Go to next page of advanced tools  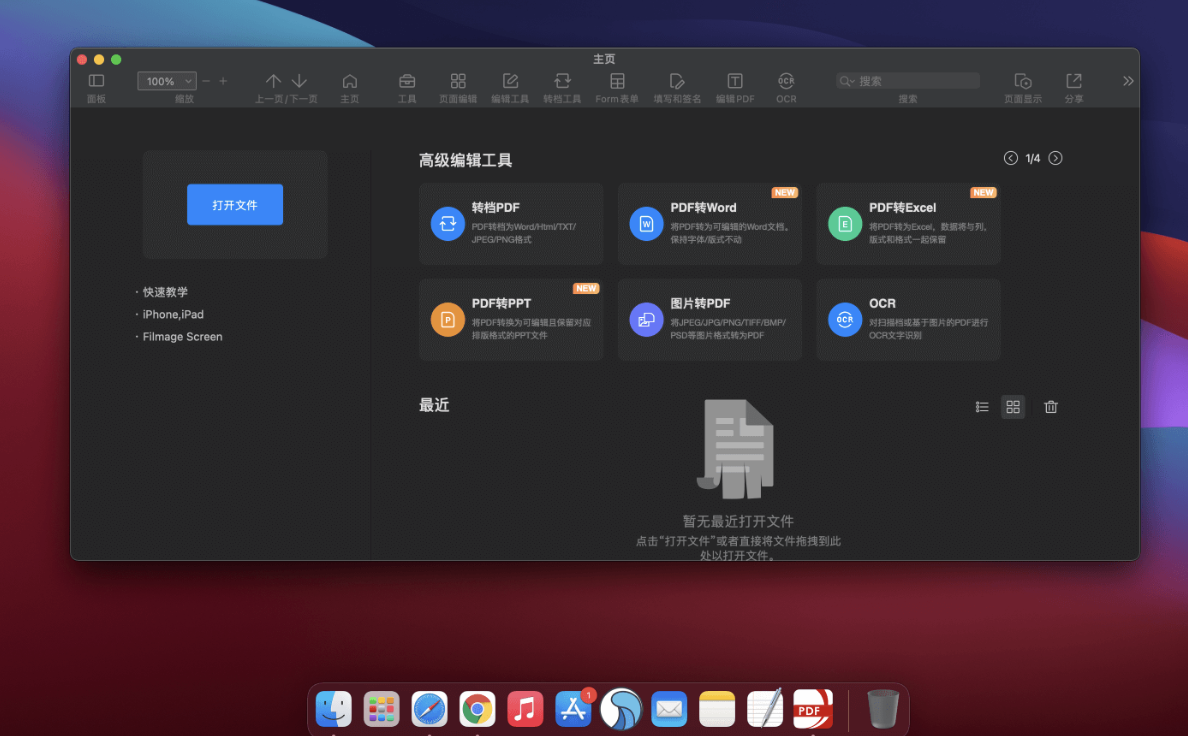(1055, 158)
